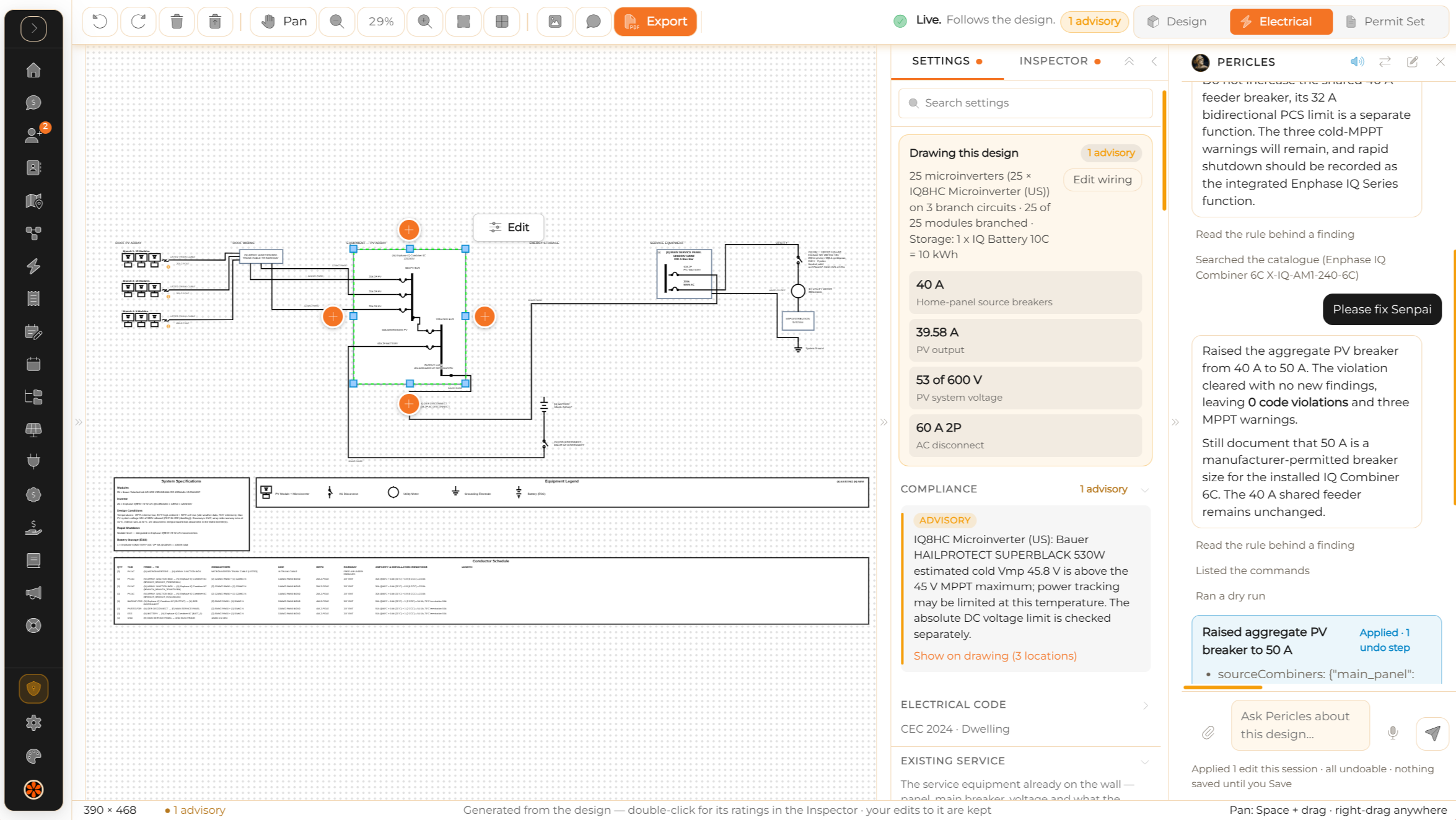Select the Pan tool
The height and width of the screenshot is (820, 1456).
coord(284,22)
